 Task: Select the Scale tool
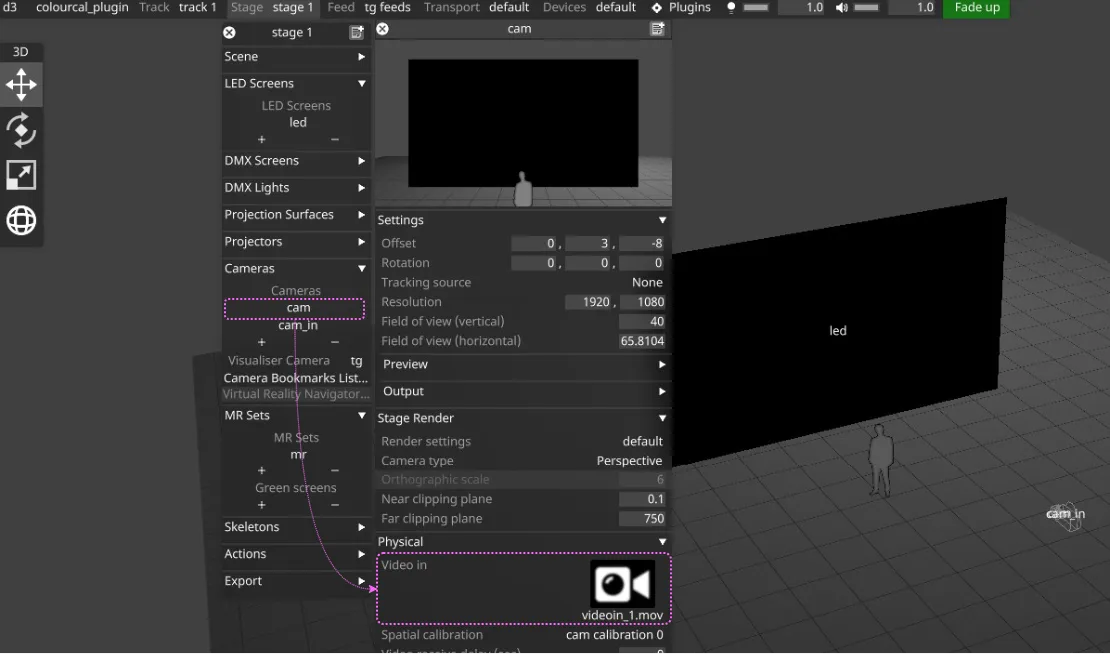[x=21, y=174]
